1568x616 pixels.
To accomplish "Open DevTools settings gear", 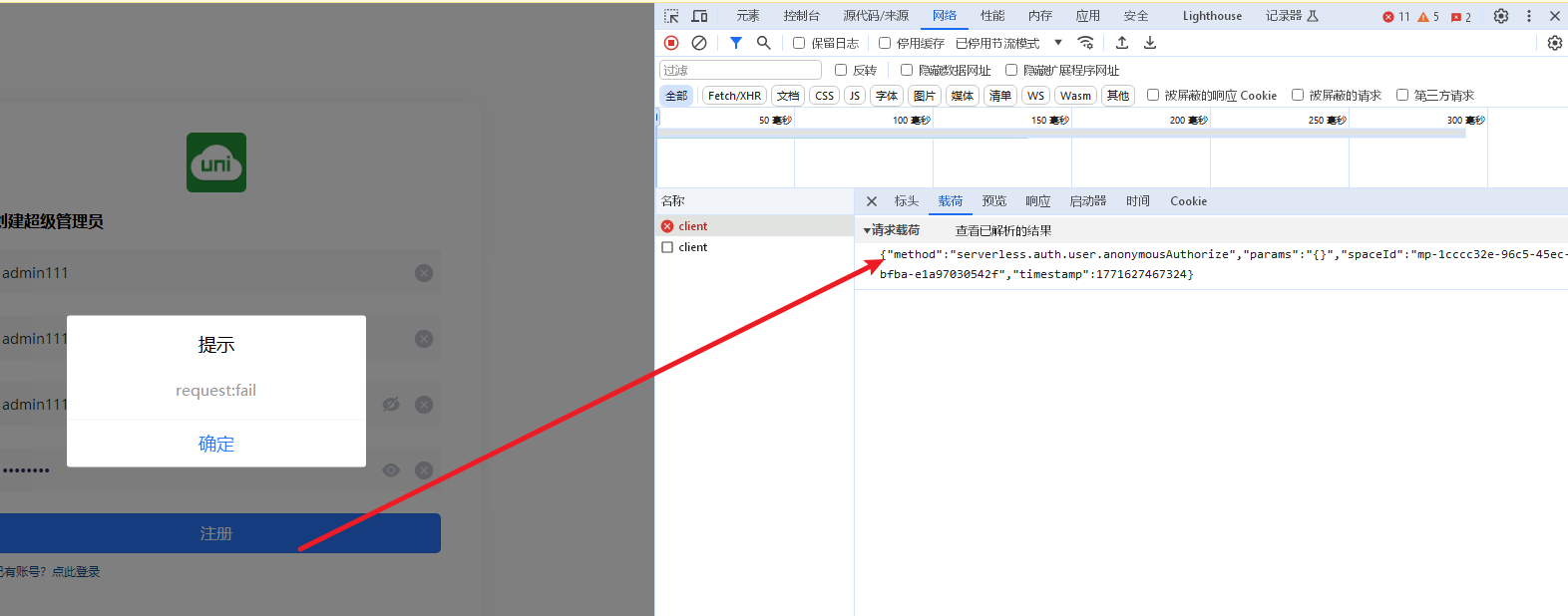I will [x=1500, y=16].
